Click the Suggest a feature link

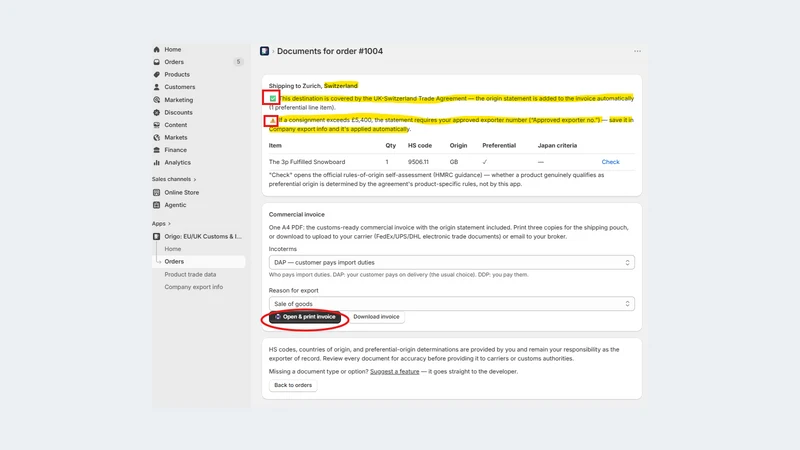394,371
